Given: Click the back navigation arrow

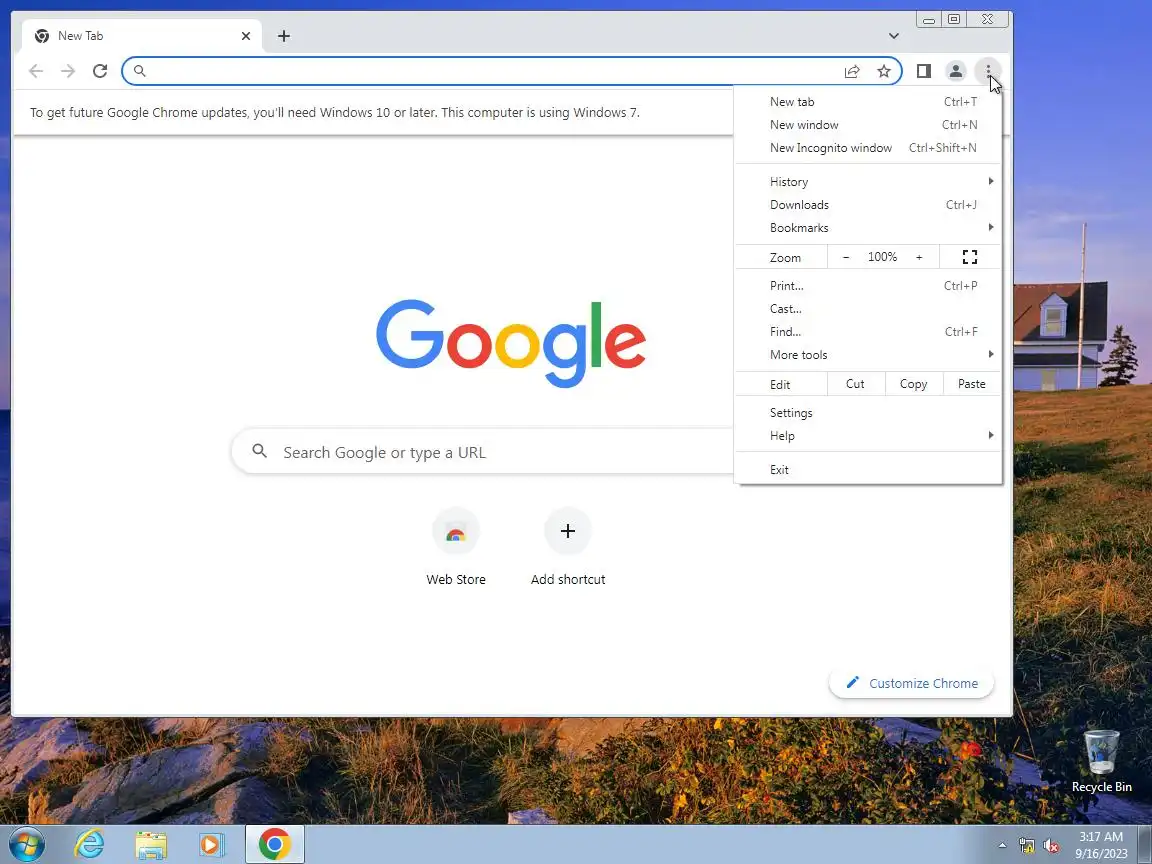Looking at the screenshot, I should click(x=35, y=71).
